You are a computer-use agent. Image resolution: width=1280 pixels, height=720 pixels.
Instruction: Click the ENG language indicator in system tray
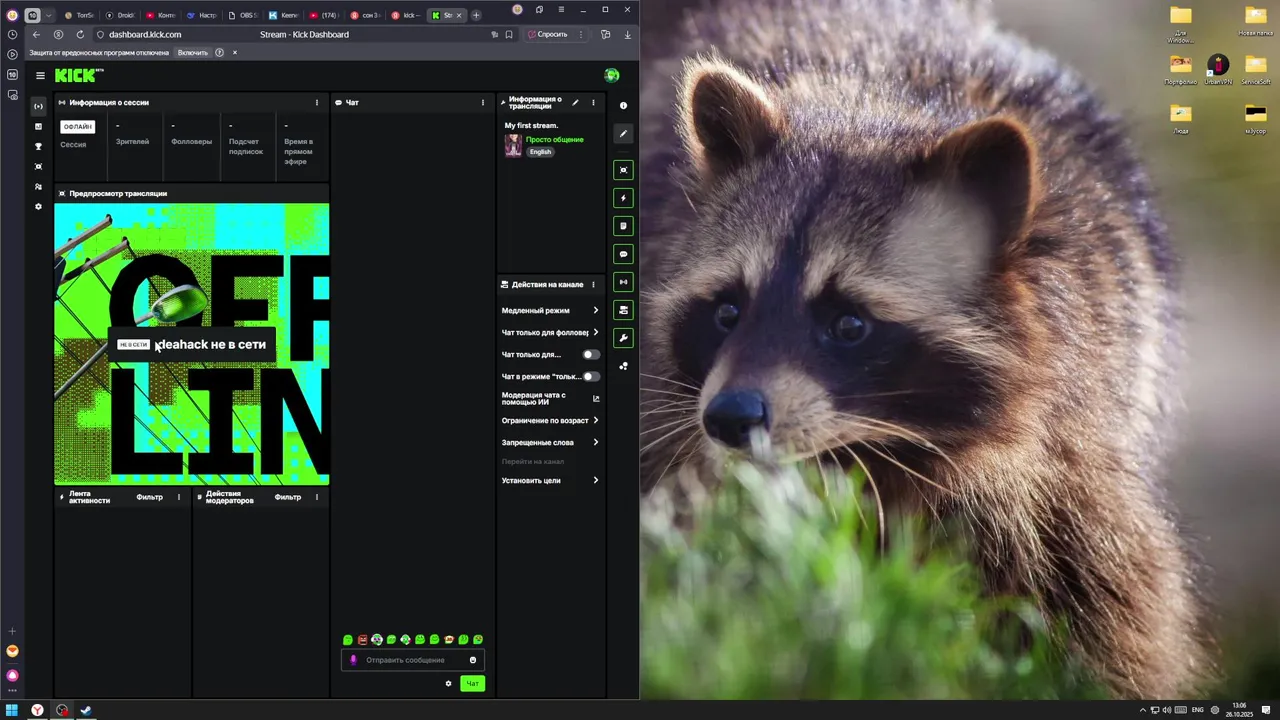click(x=1197, y=710)
